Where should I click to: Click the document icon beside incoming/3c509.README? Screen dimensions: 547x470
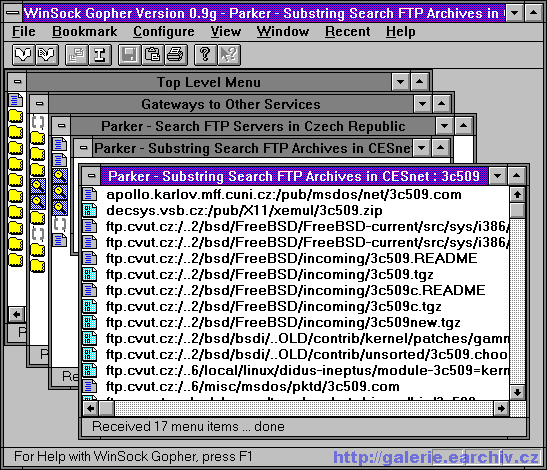(90, 259)
